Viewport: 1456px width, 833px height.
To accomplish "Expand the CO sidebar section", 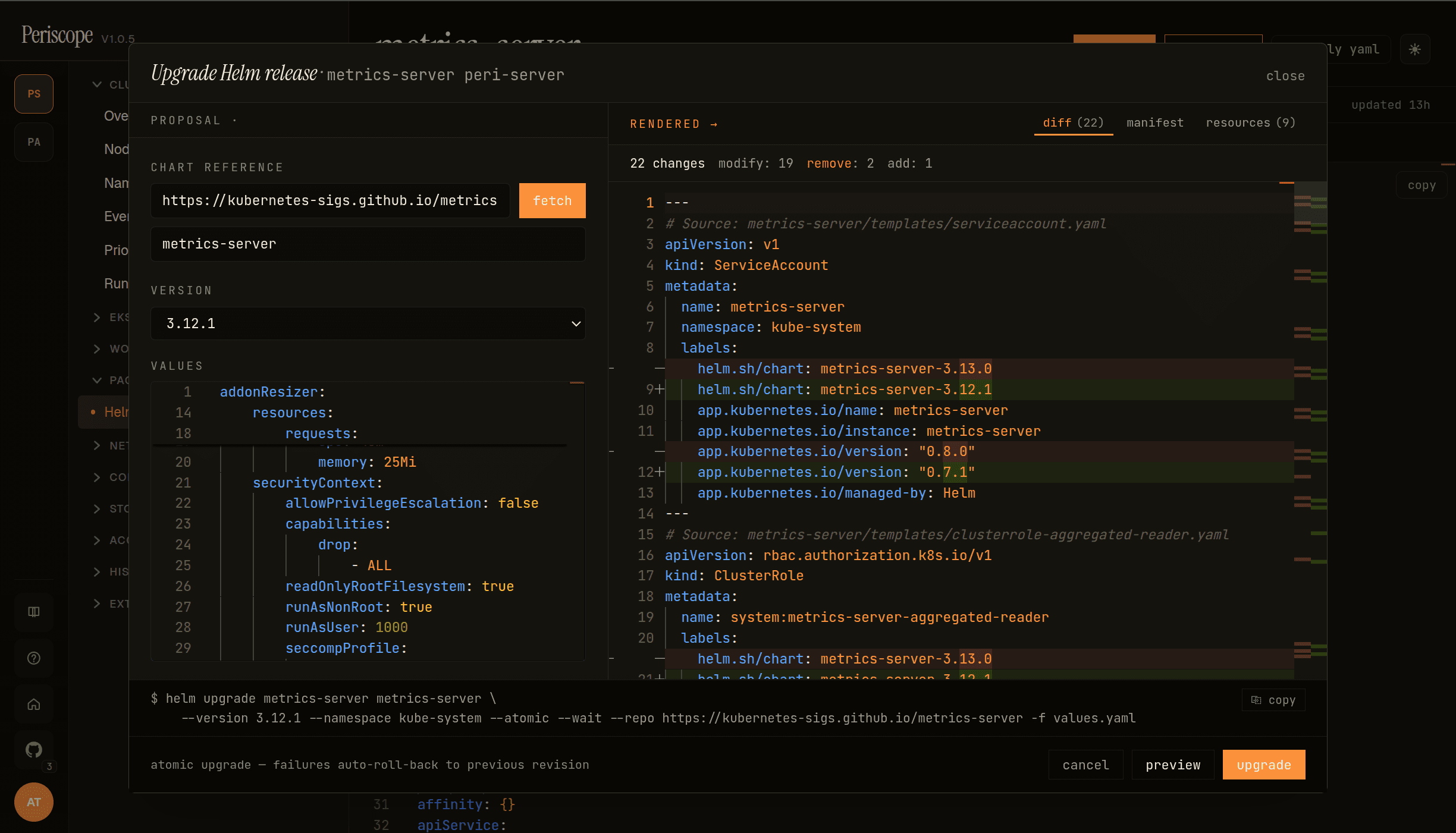I will 111,477.
